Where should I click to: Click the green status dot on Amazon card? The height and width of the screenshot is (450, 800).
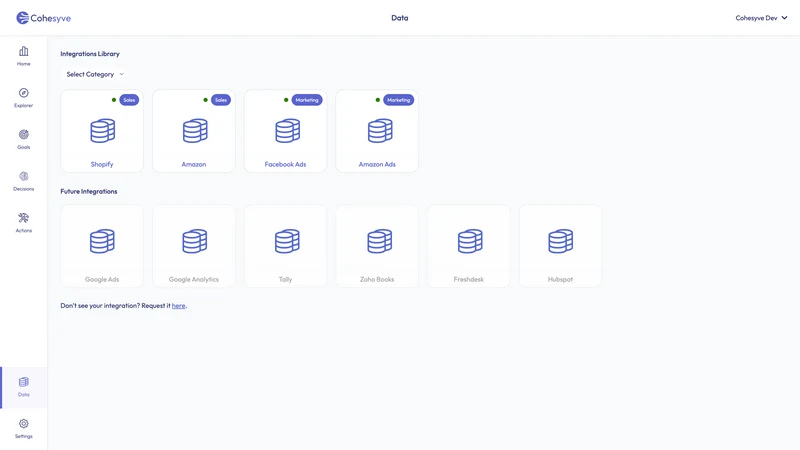click(x=206, y=100)
